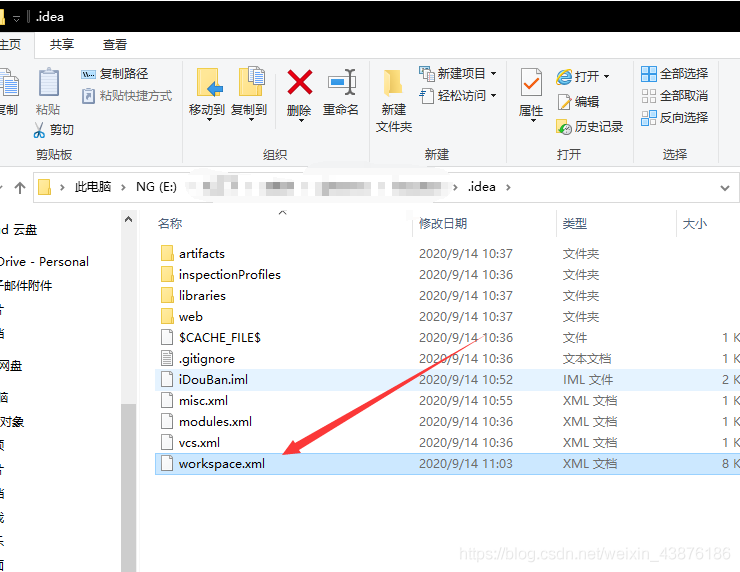Expand the Delete options arrow
The image size is (740, 572).
(x=301, y=121)
